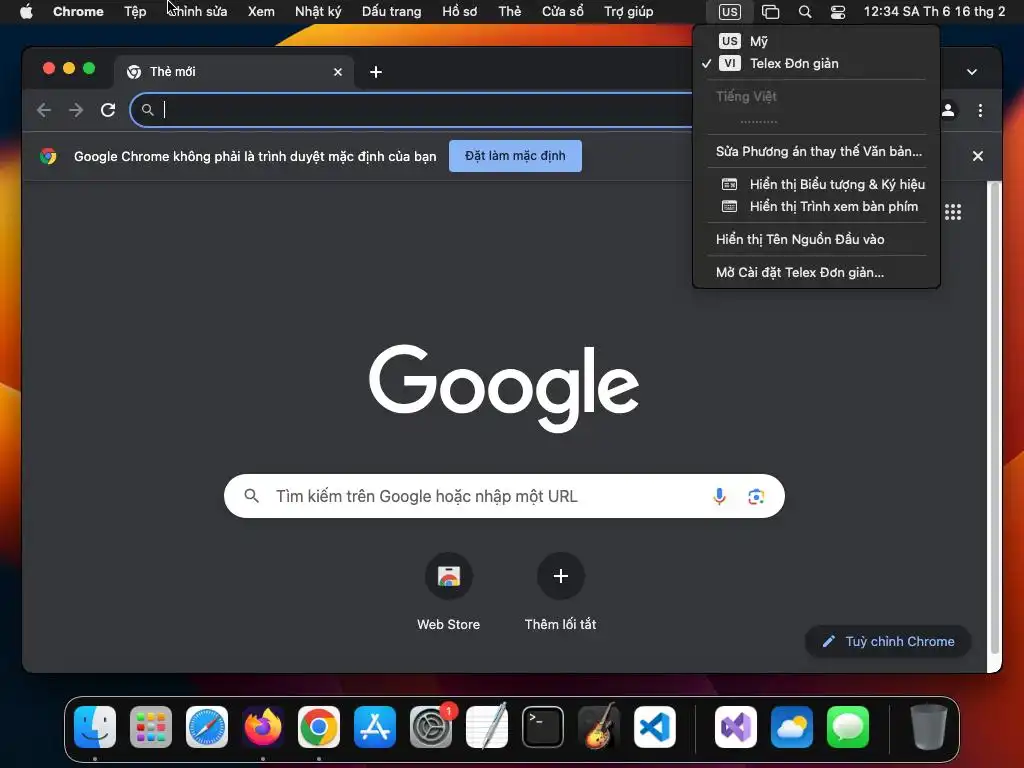Open Chrome's three-dot menu
This screenshot has height=768, width=1024.
[x=980, y=110]
